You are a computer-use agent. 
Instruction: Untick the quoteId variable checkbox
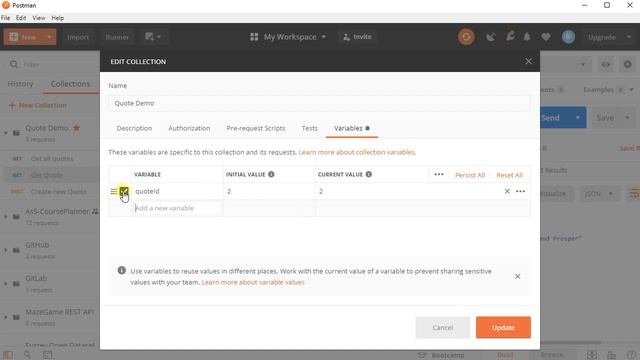click(x=124, y=191)
